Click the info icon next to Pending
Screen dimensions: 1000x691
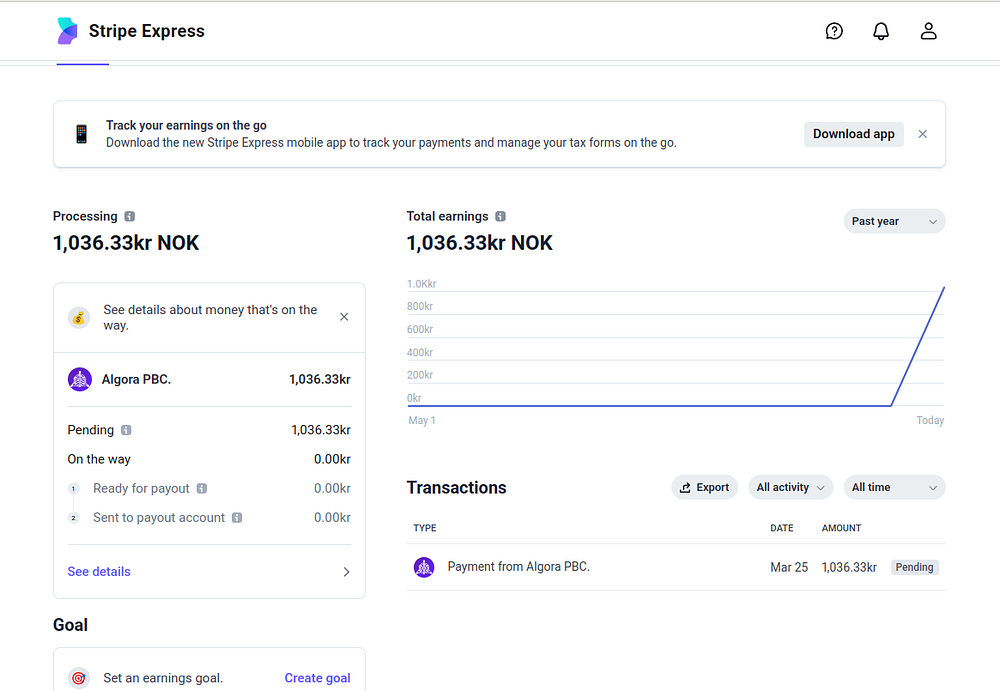pos(126,430)
